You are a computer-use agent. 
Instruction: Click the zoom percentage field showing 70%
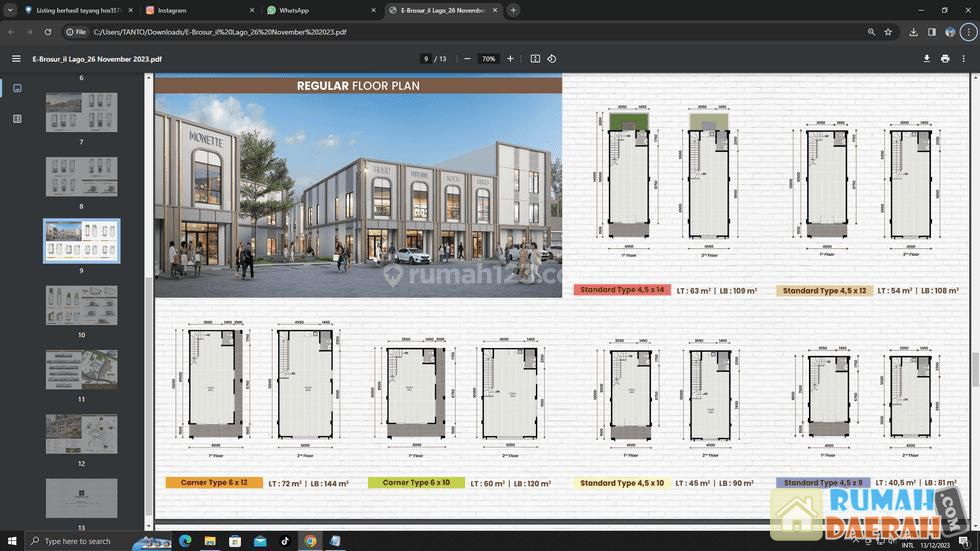click(488, 59)
